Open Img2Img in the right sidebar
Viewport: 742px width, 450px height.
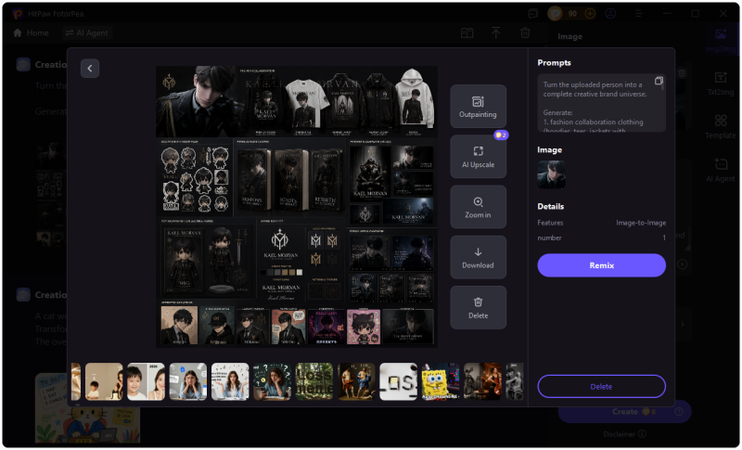pyautogui.click(x=720, y=40)
